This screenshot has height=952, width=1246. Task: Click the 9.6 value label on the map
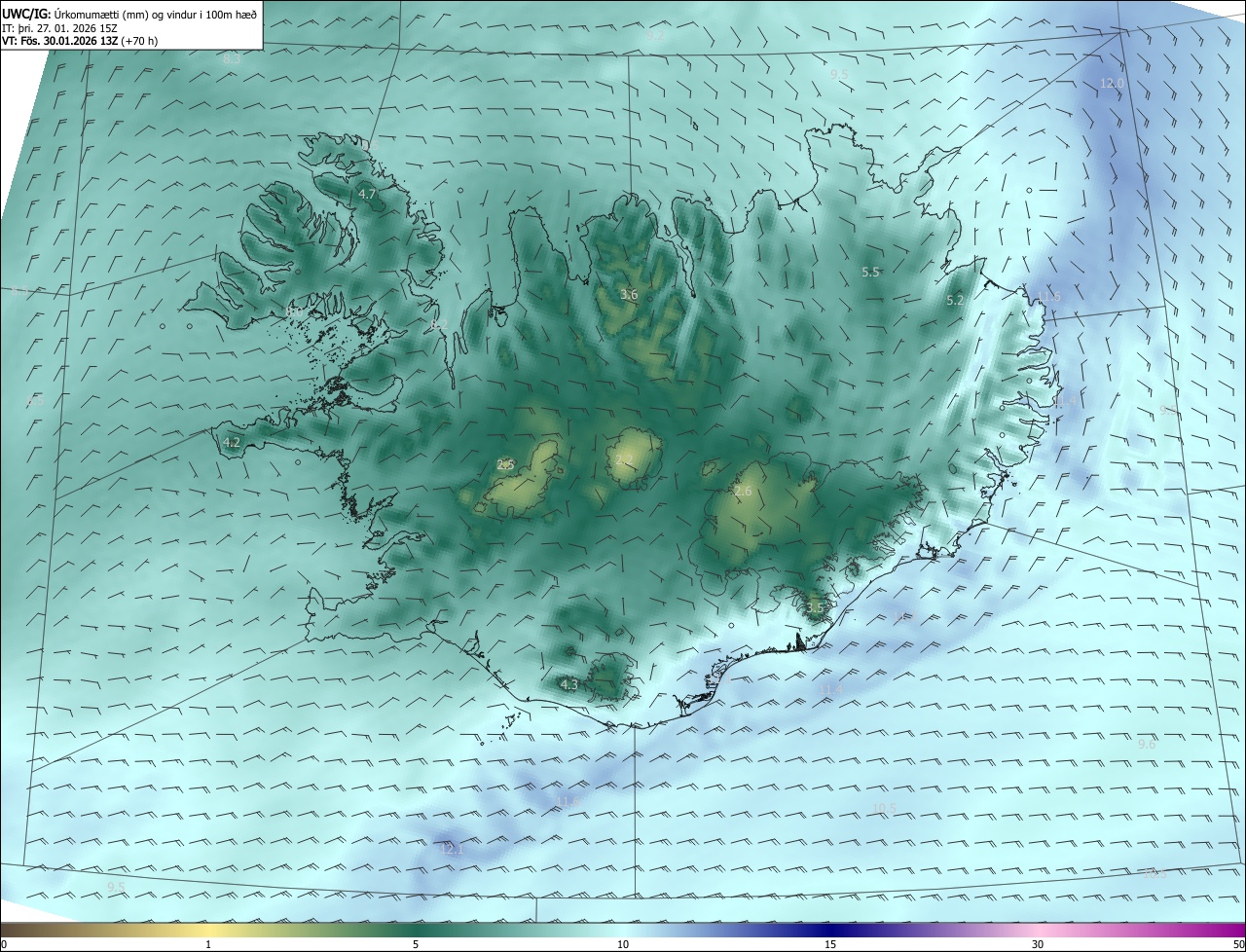pyautogui.click(x=1147, y=744)
